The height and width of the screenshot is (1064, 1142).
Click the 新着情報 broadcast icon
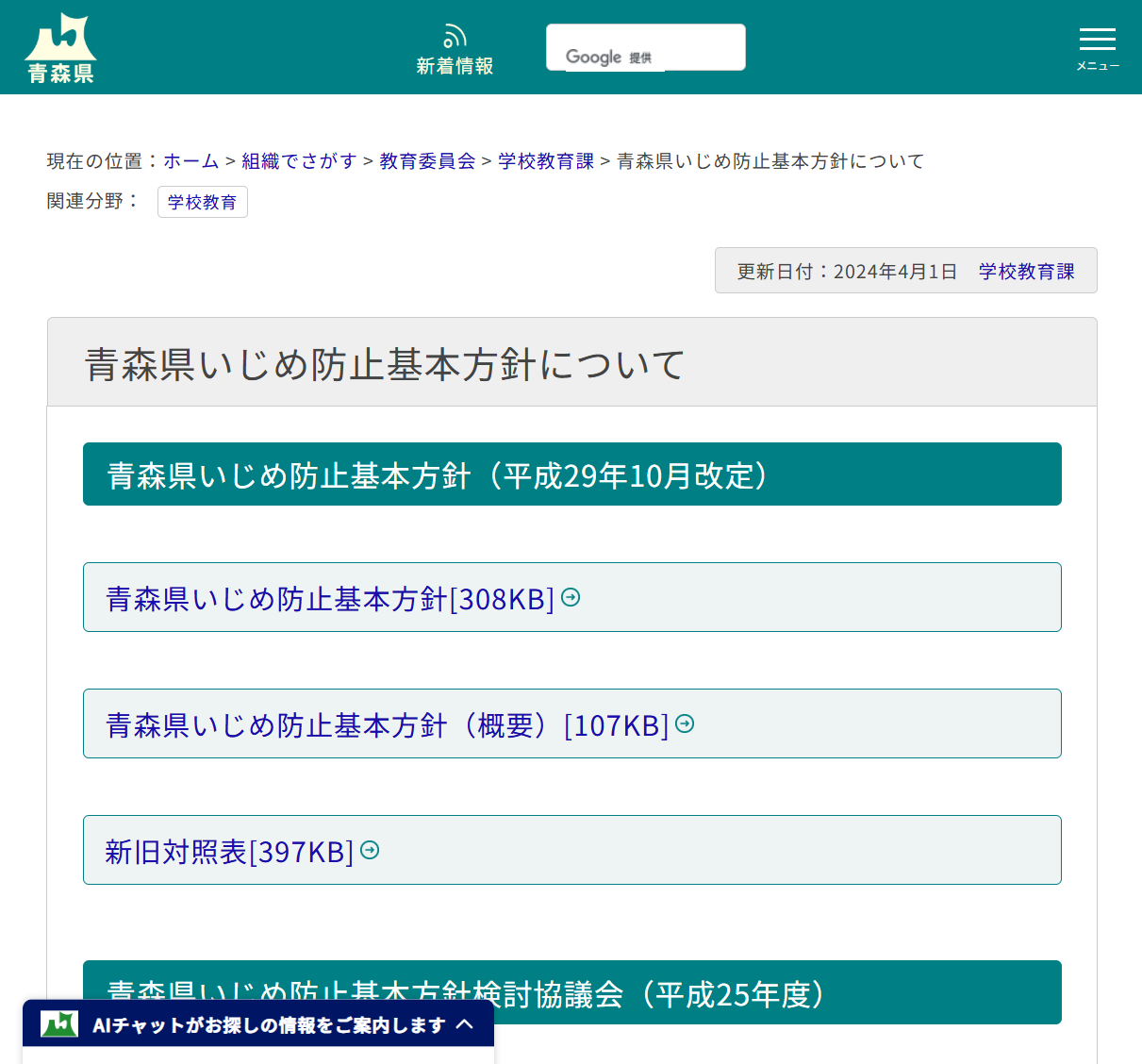[x=455, y=35]
